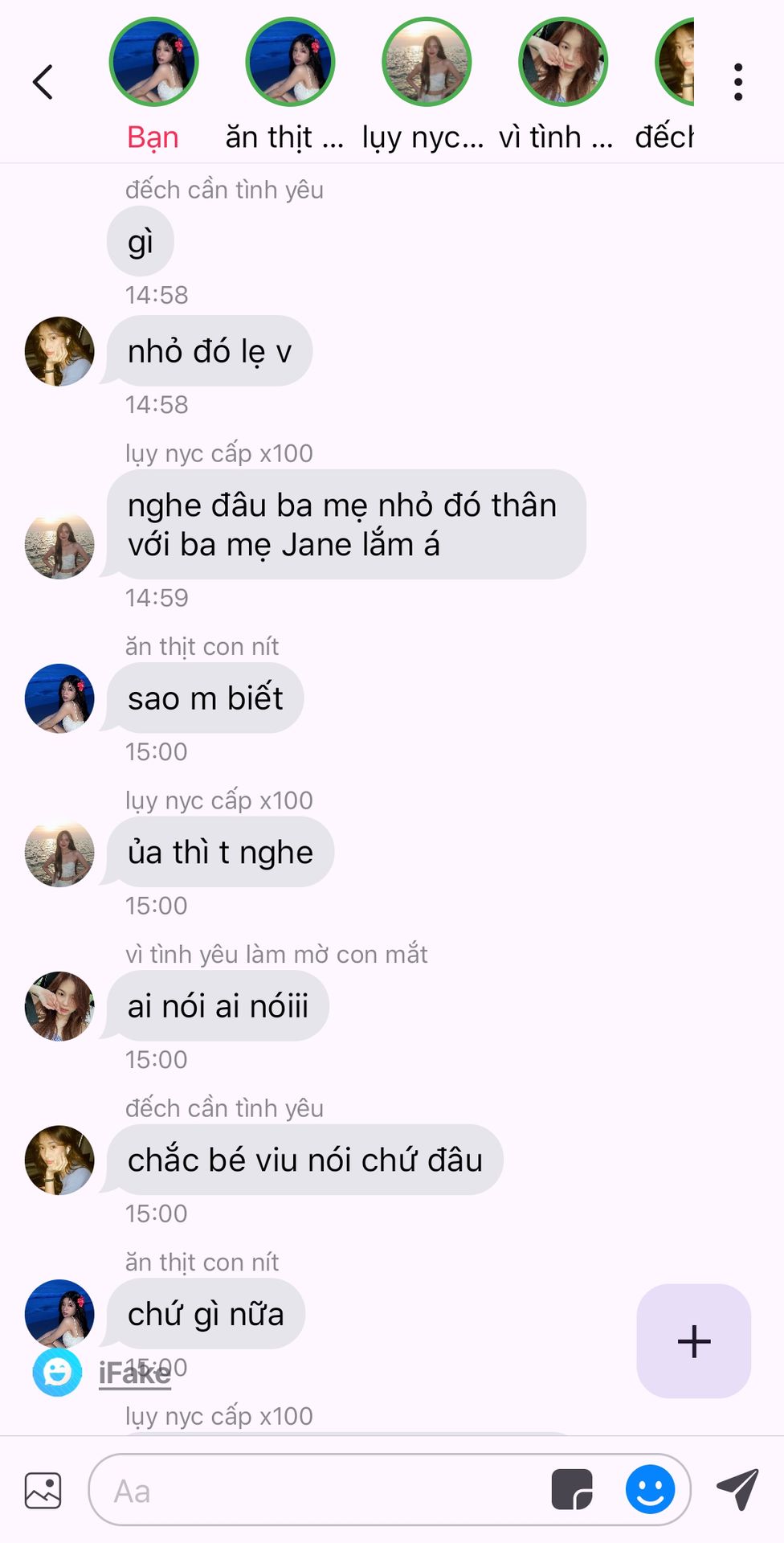This screenshot has height=1543, width=784.
Task: Open the sticker picker icon
Action: 572,1490
